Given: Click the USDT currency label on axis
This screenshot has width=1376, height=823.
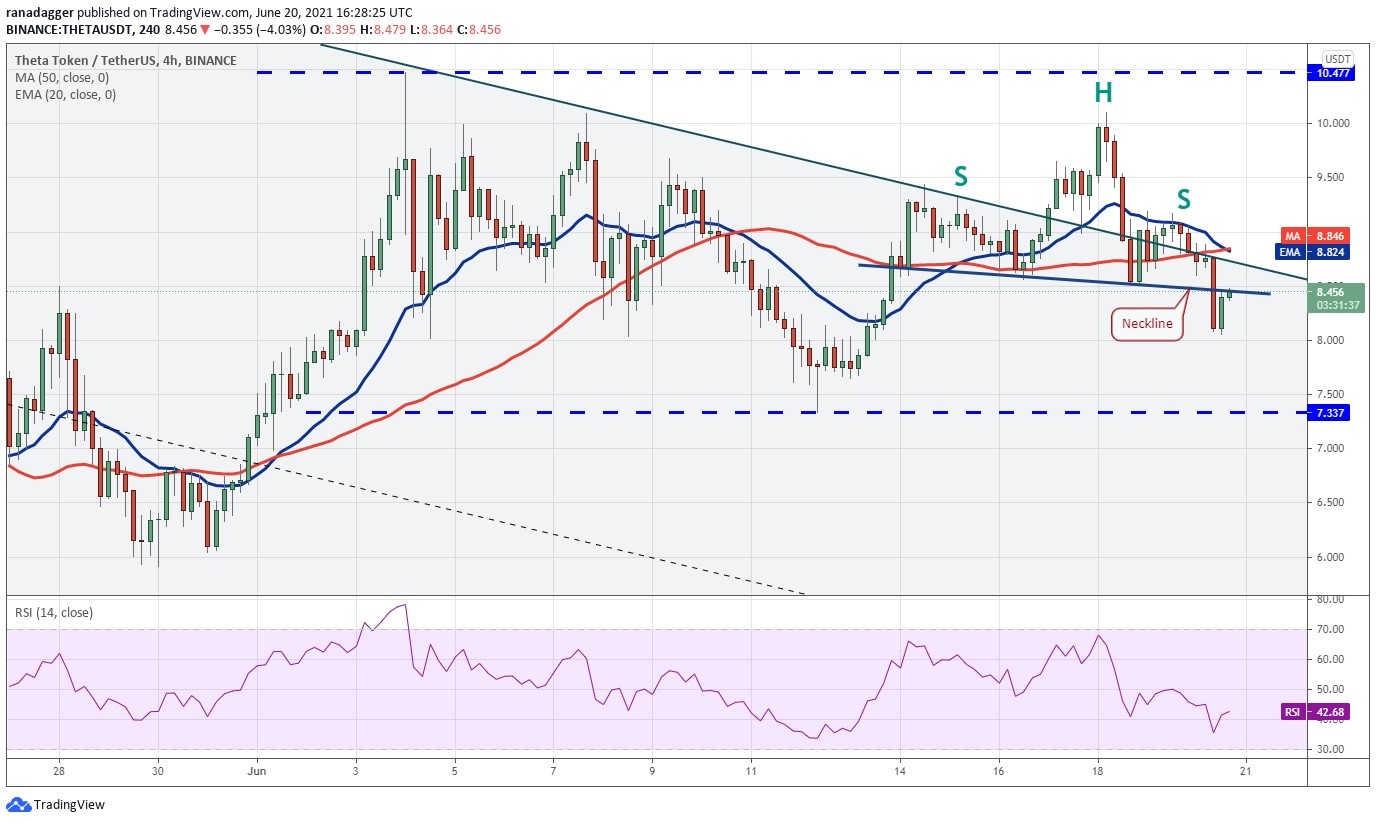Looking at the screenshot, I should (1338, 58).
